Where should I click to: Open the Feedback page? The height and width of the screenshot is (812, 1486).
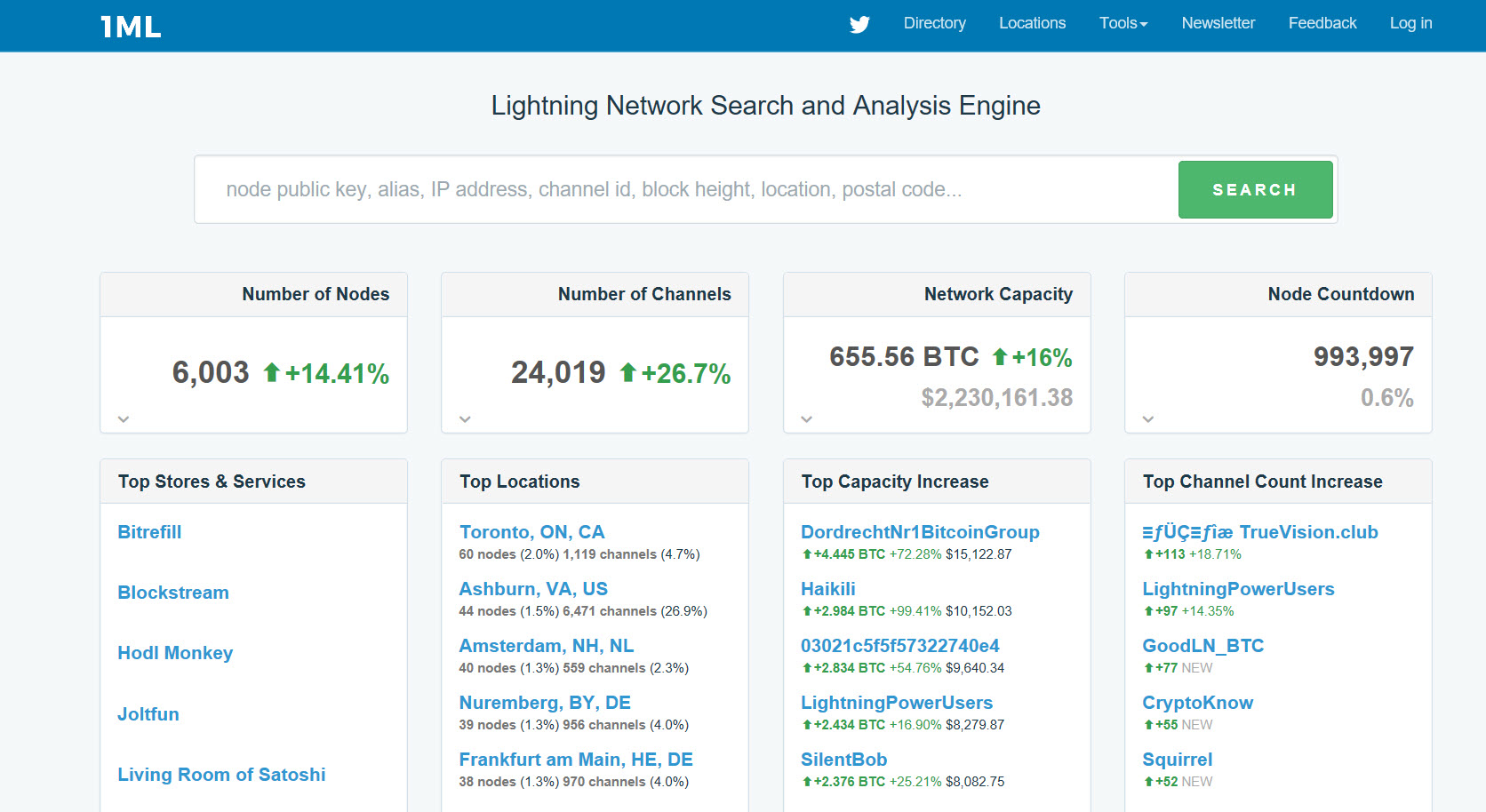pos(1322,23)
